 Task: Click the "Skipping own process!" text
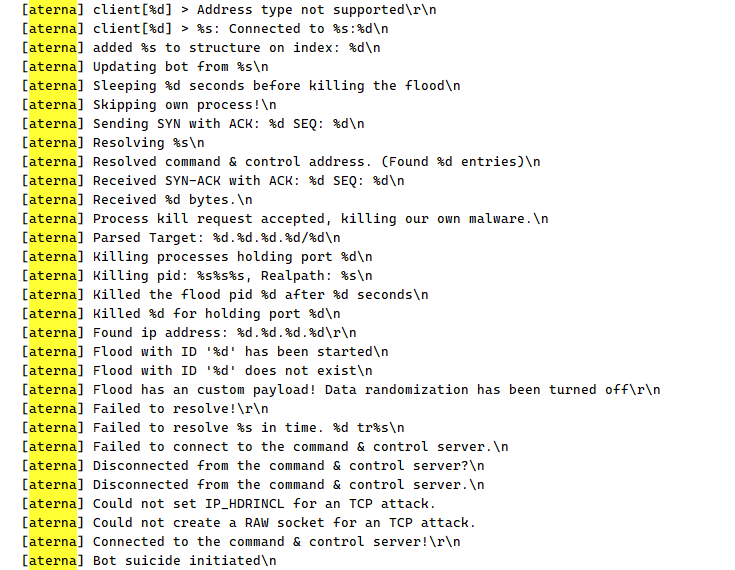pos(184,105)
